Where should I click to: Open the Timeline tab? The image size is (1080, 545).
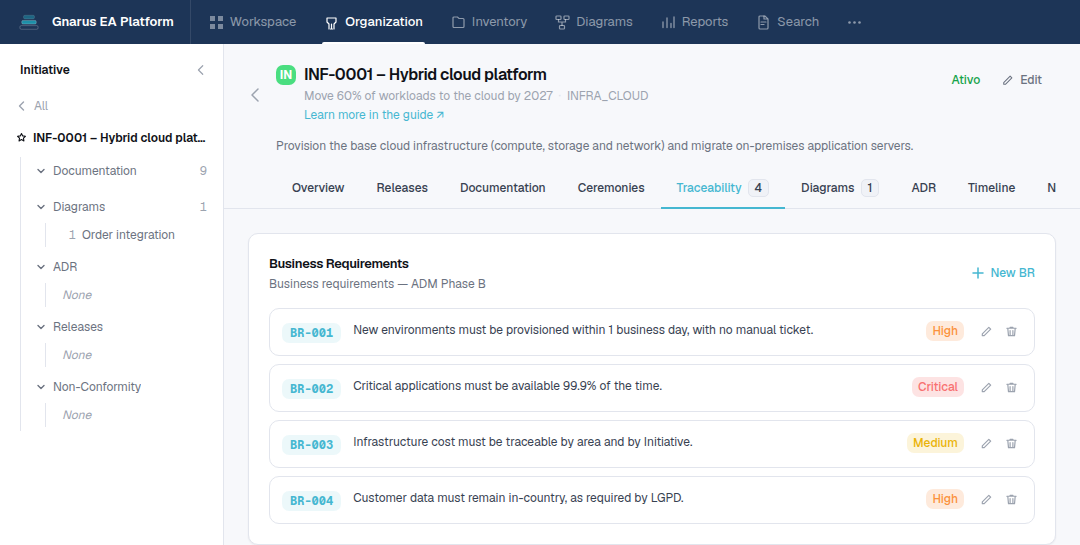(x=991, y=187)
